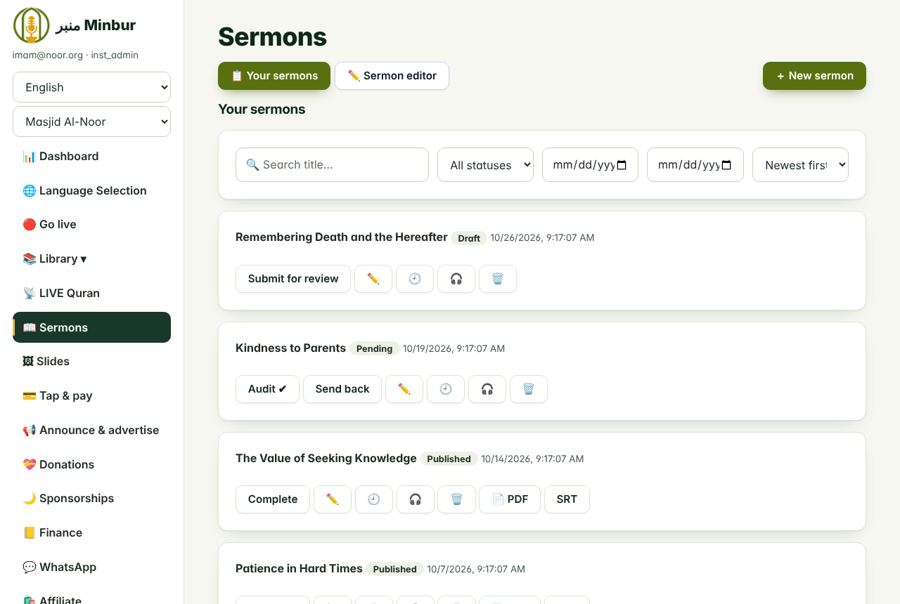
Task: Download SRT of Seeking Knowledge sermon
Action: (x=567, y=500)
